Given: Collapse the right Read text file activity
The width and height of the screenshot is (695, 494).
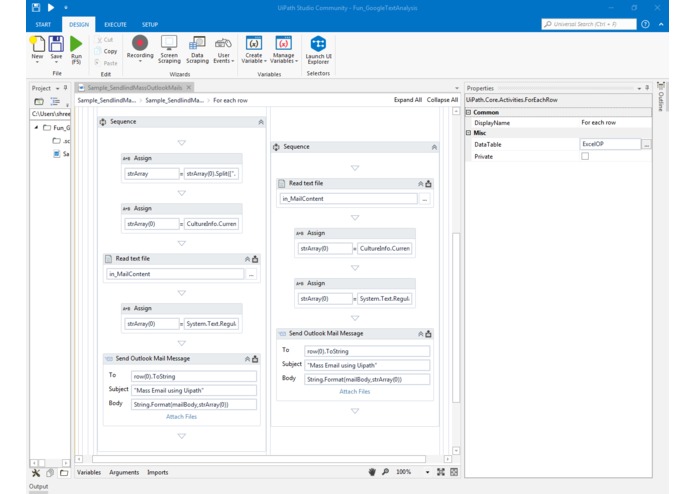Looking at the screenshot, I should click(420, 184).
